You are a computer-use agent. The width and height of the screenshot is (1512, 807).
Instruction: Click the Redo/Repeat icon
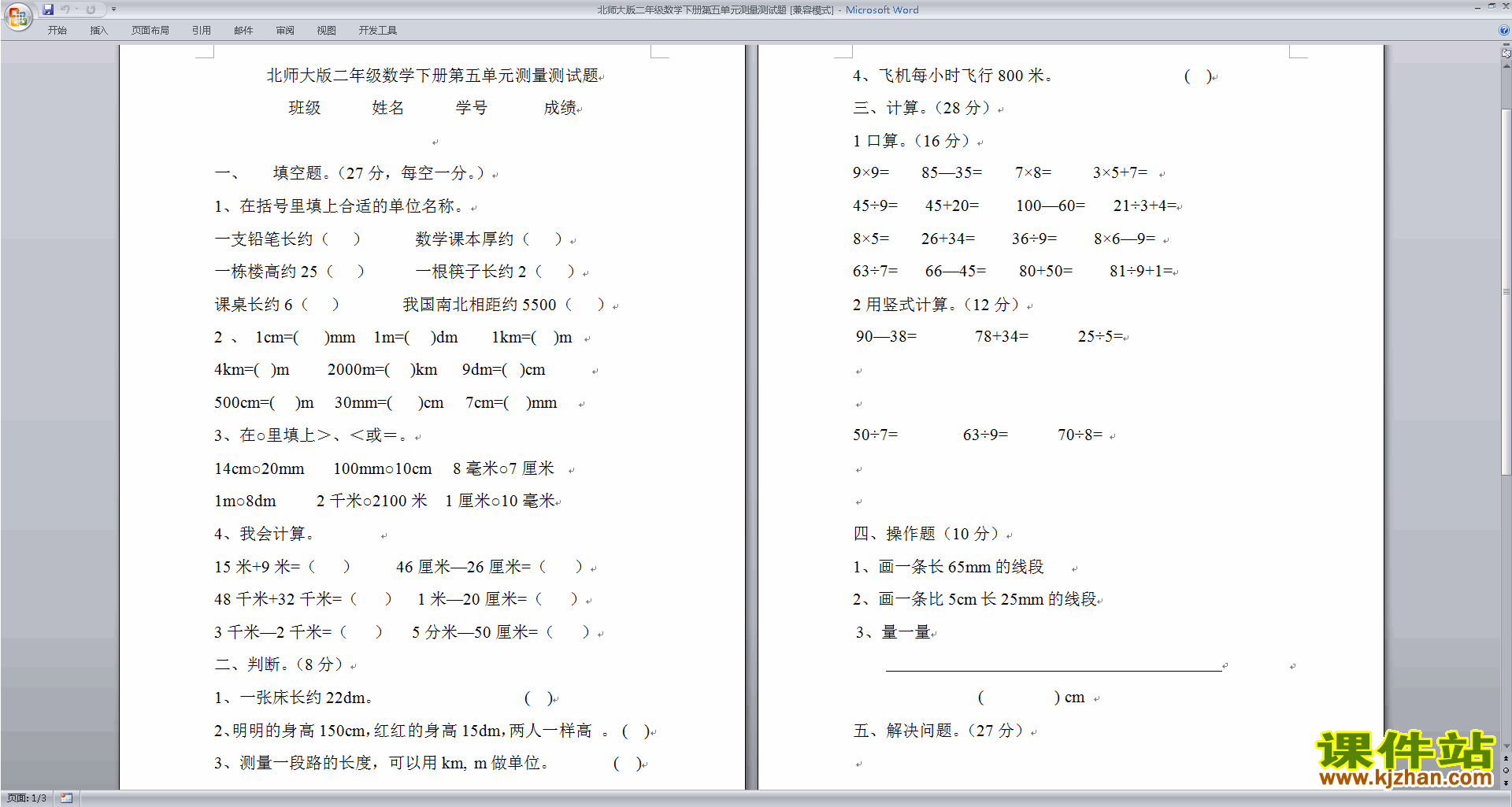point(91,9)
